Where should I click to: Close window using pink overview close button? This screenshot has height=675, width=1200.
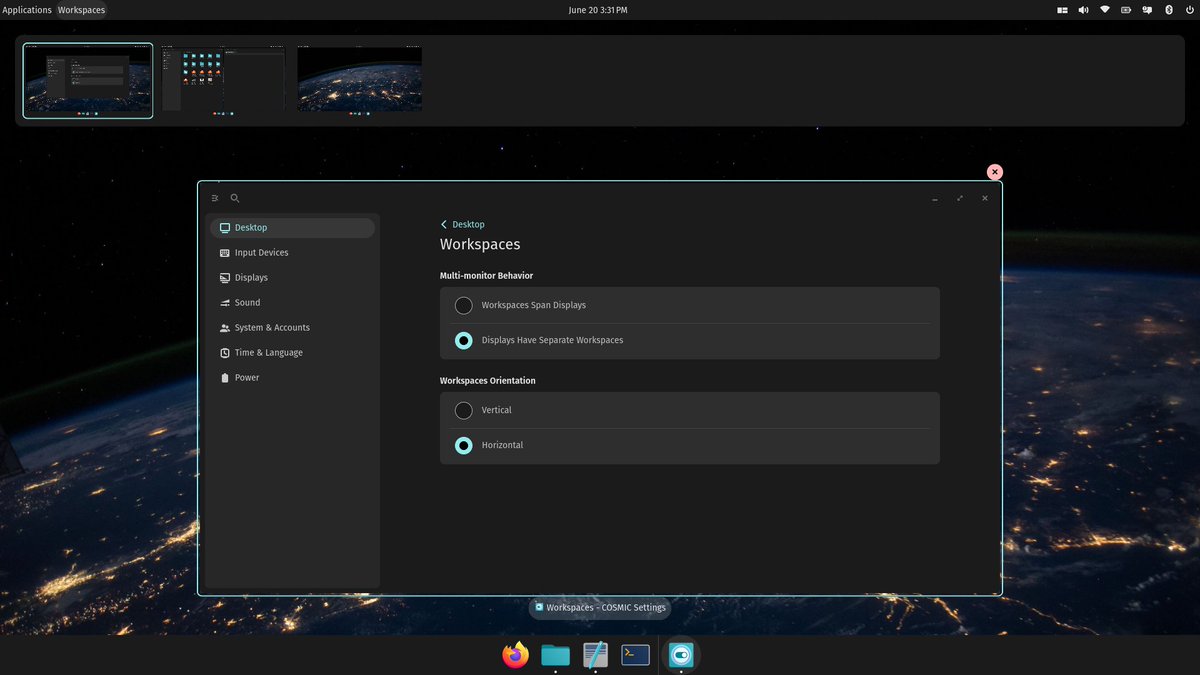point(994,172)
